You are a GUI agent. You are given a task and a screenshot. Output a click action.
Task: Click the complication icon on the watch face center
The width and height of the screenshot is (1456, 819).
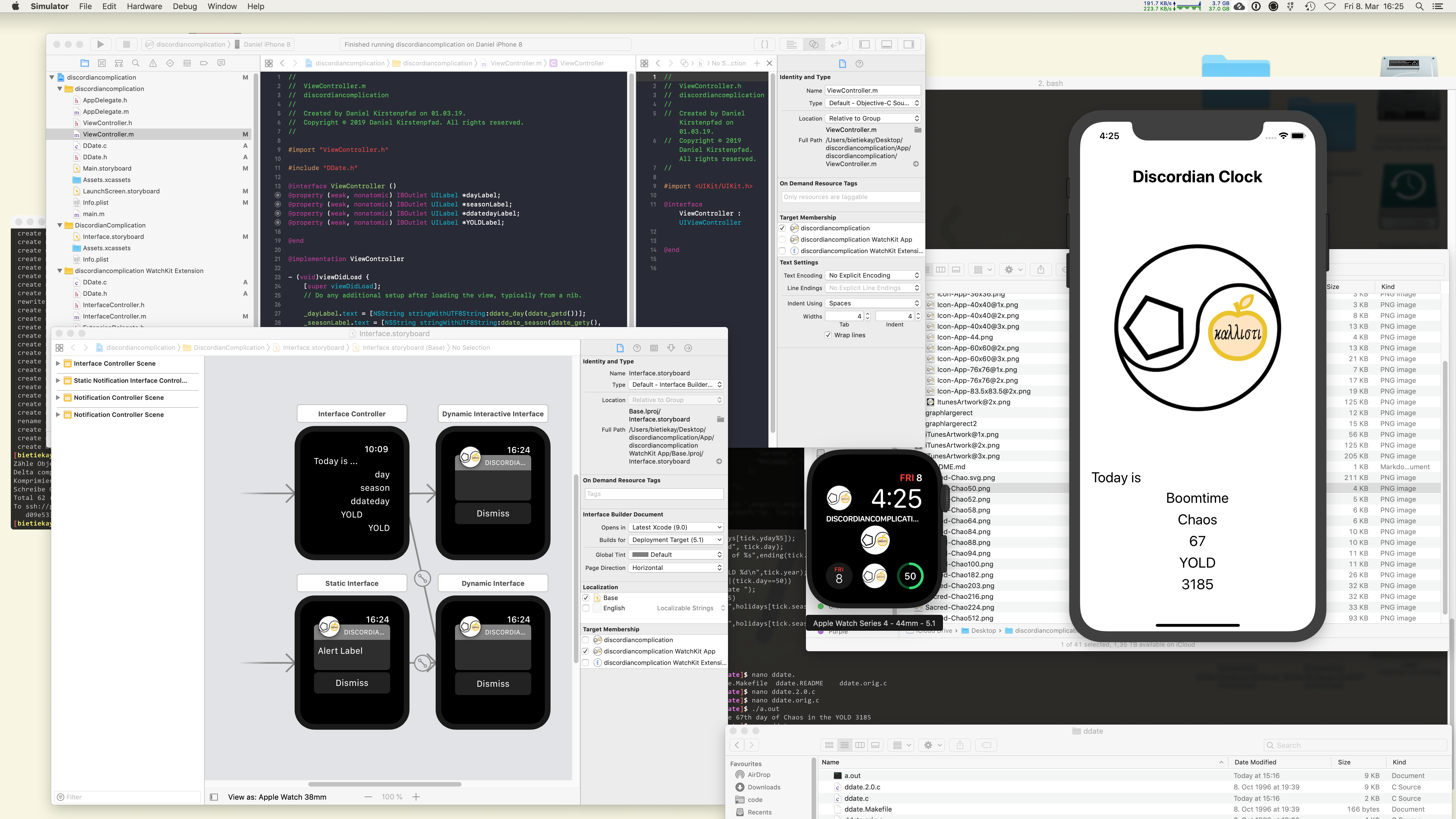[x=874, y=540]
